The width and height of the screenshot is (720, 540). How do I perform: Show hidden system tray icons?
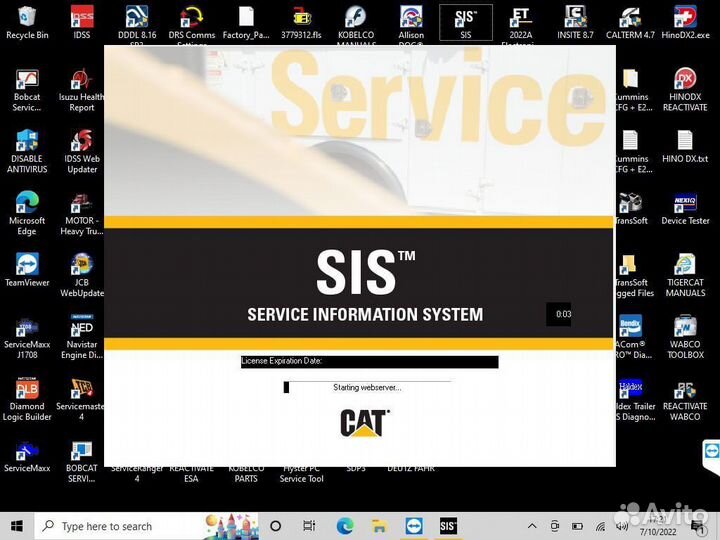pos(532,526)
